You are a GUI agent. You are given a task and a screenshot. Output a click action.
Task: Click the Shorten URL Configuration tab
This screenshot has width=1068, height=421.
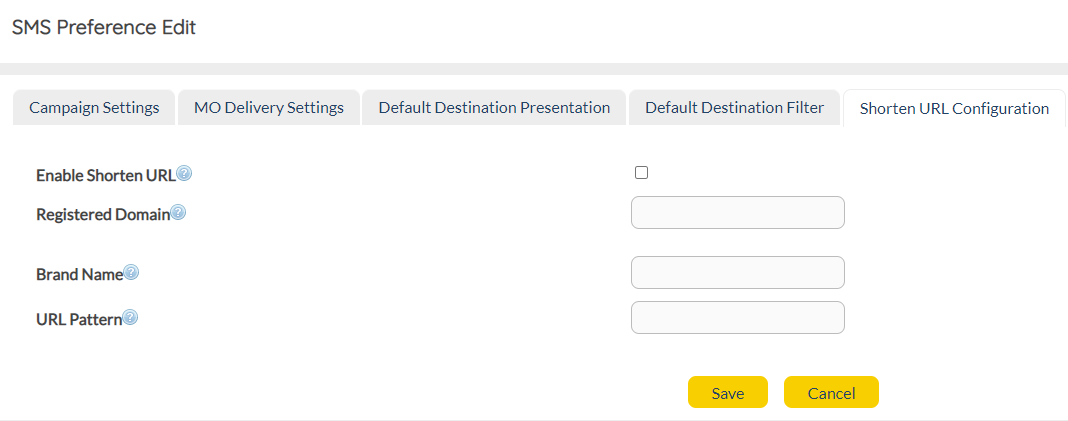[x=954, y=108]
